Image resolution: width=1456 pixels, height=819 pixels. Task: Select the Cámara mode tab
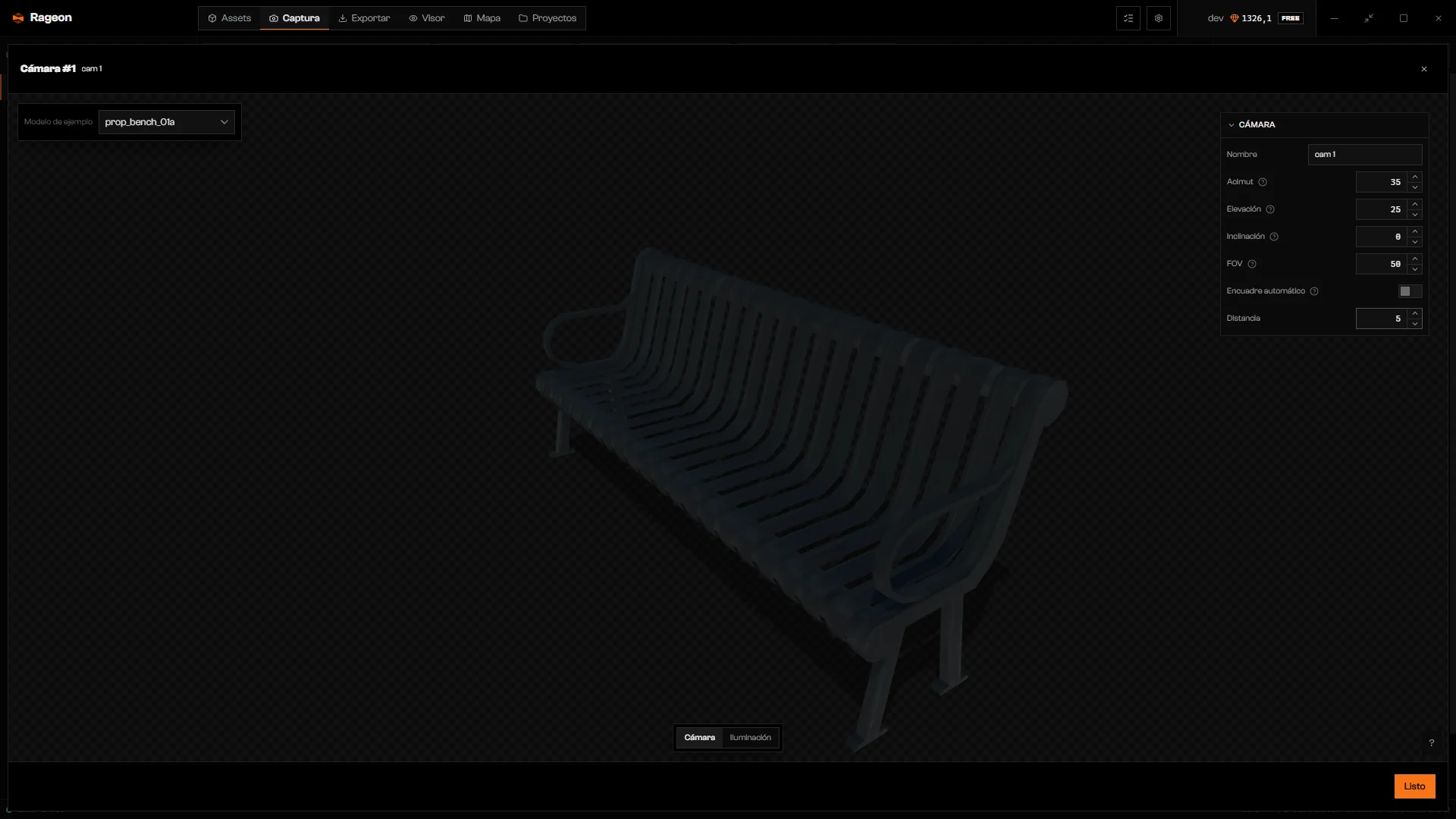click(x=699, y=738)
